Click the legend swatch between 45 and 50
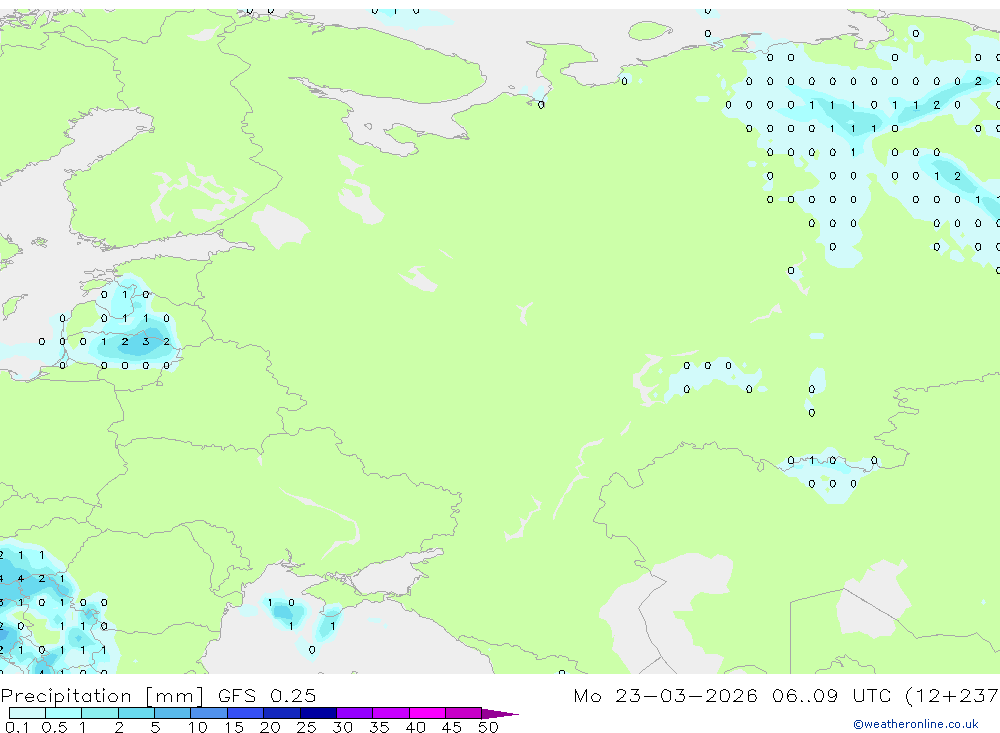Screen dimensions: 1000x733 [464, 713]
